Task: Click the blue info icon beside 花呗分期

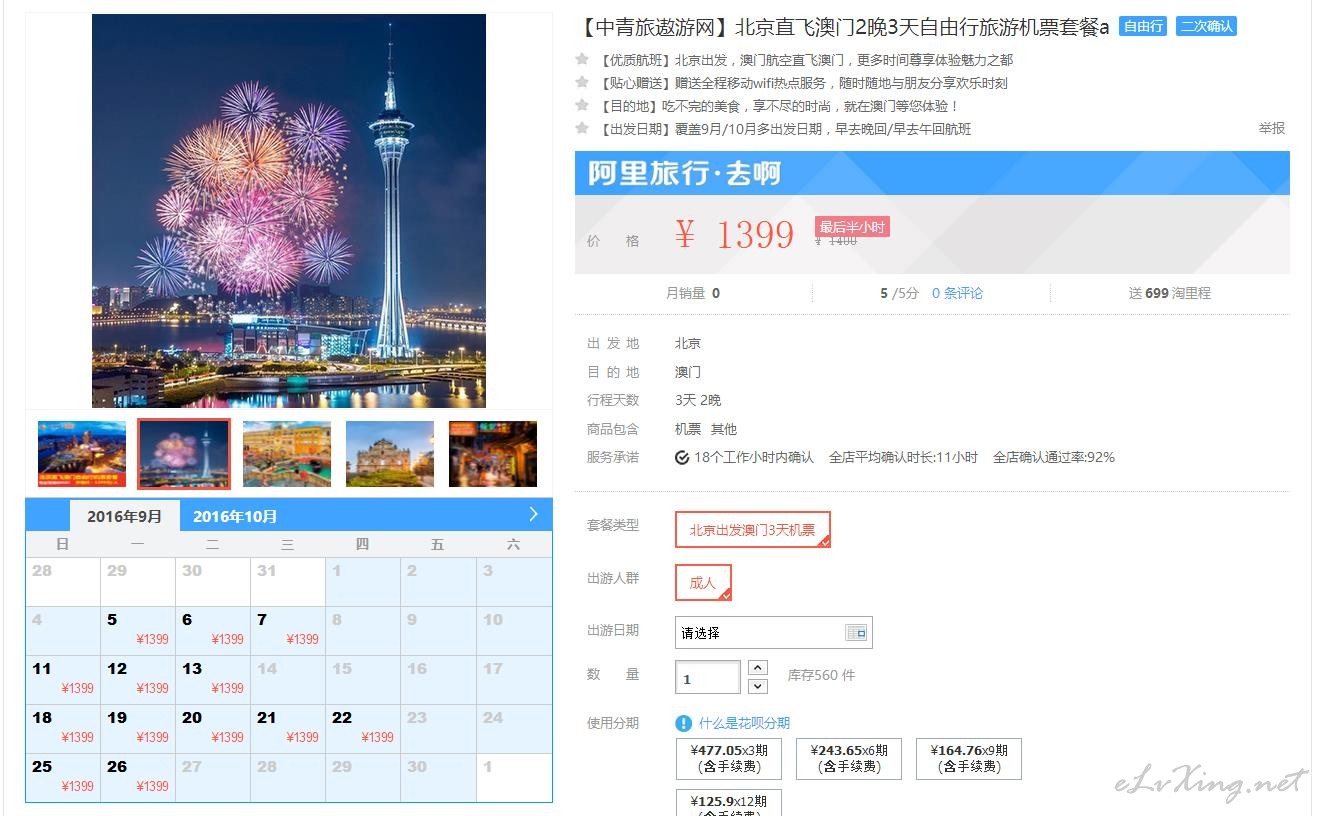Action: click(684, 723)
